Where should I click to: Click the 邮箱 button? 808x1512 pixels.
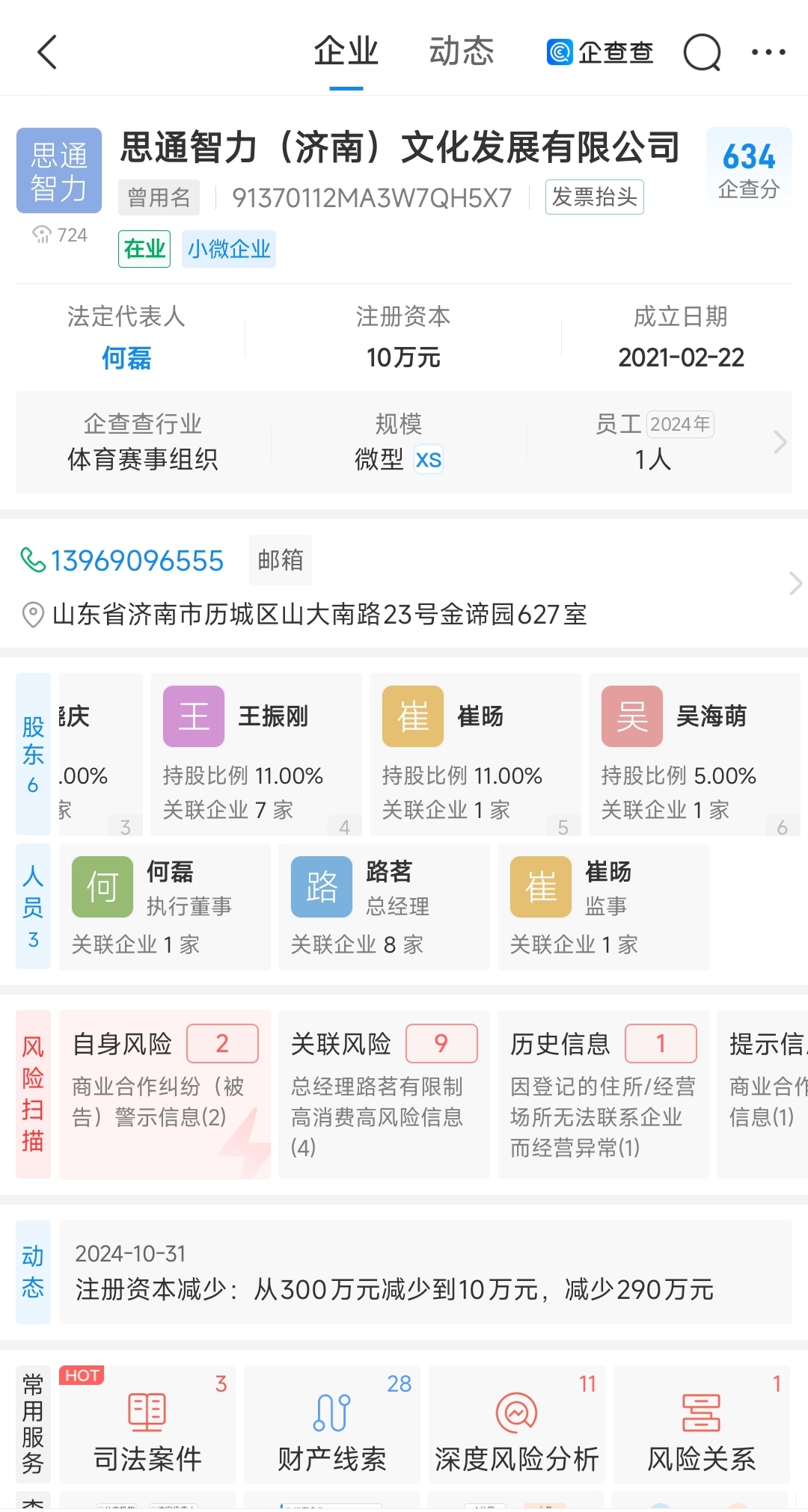[281, 560]
